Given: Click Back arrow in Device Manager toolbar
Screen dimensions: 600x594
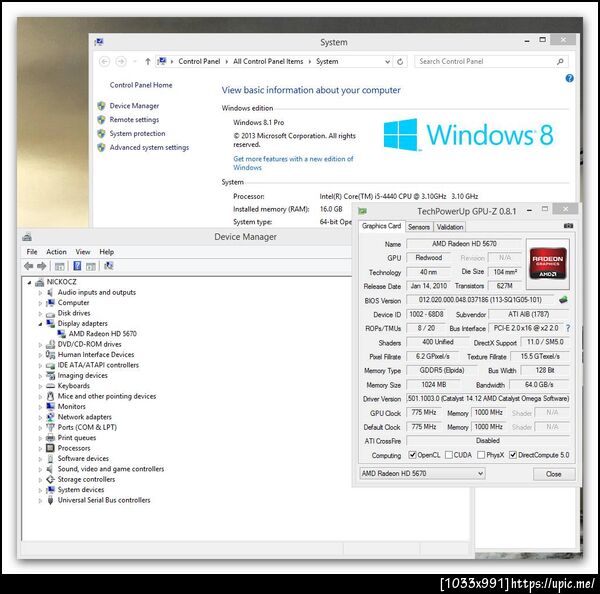Looking at the screenshot, I should pyautogui.click(x=28, y=266).
